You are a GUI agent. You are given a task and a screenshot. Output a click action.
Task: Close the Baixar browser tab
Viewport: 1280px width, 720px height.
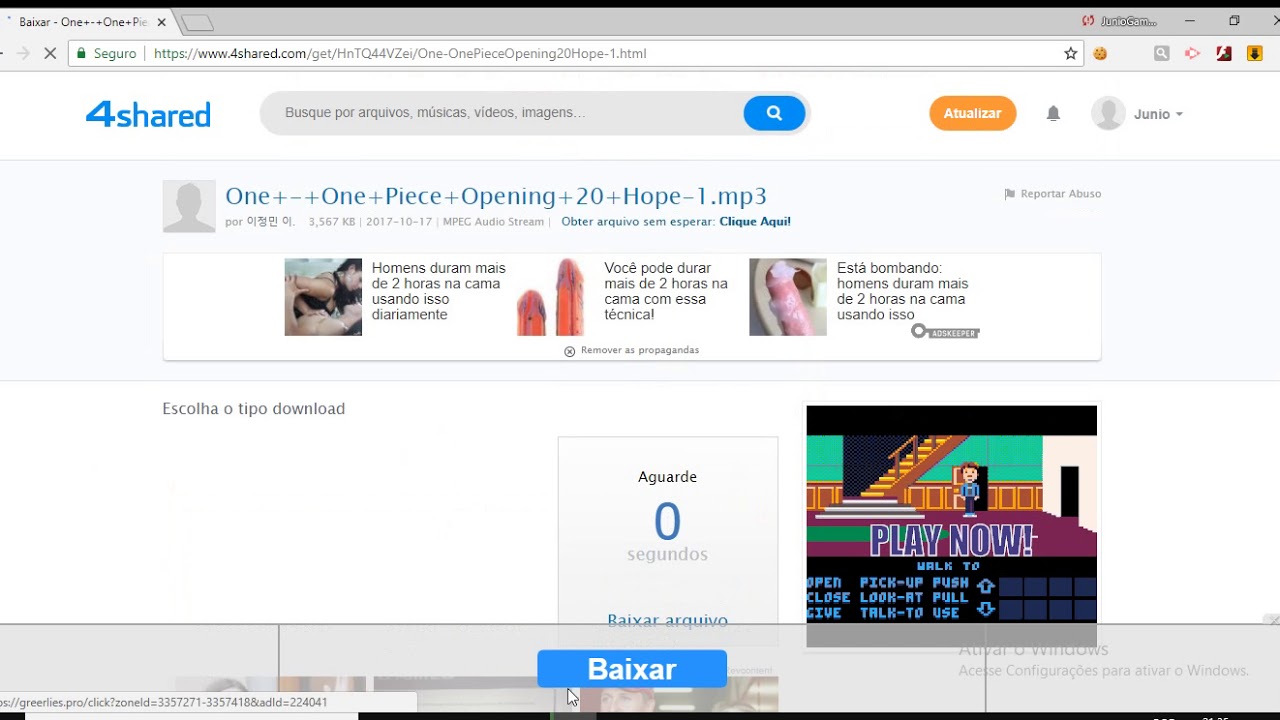(x=162, y=22)
